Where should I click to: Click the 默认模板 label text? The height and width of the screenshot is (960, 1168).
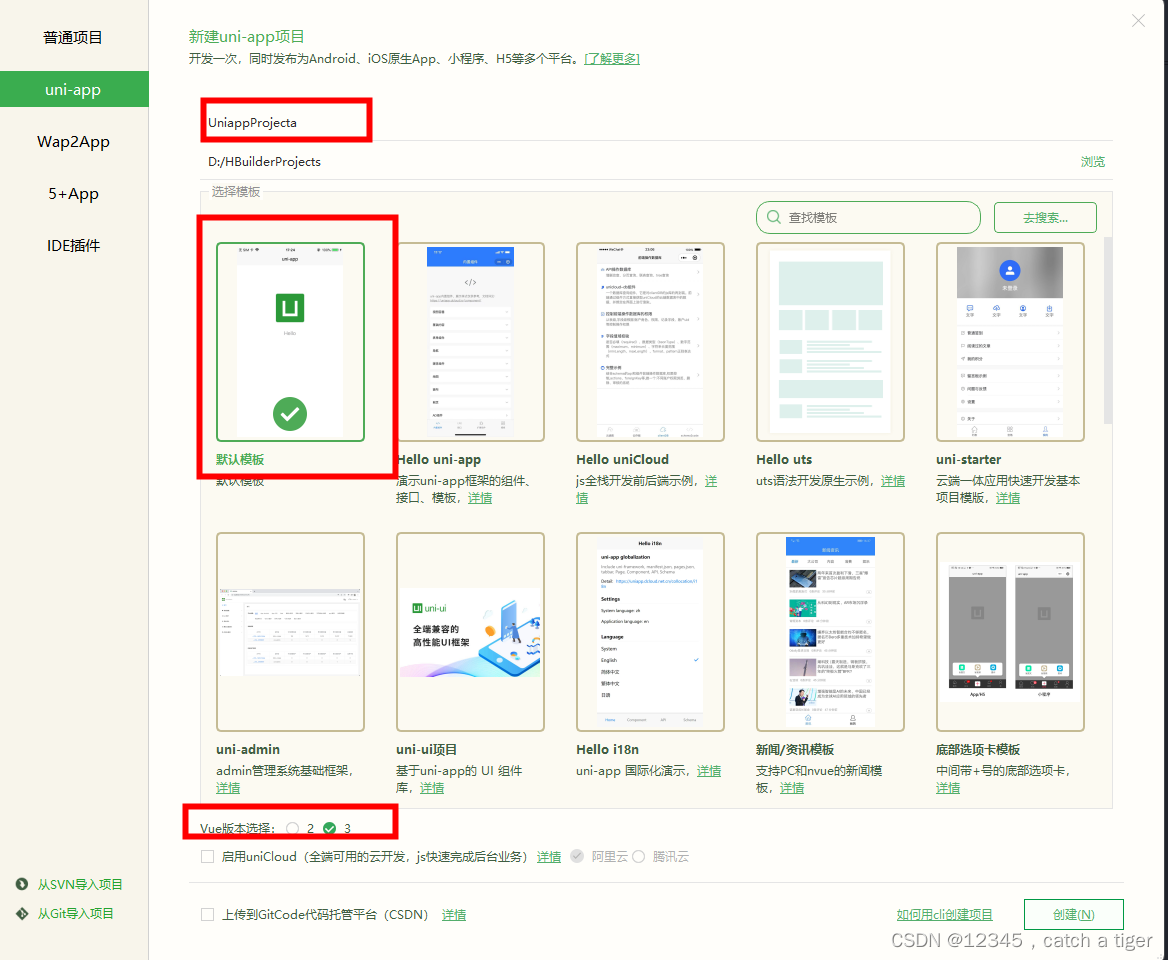click(x=240, y=460)
